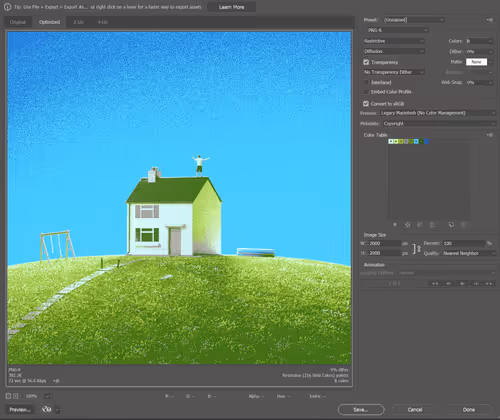The height and width of the screenshot is (420, 500).
Task: Open the Optimize preset menu icon
Action: [x=490, y=20]
